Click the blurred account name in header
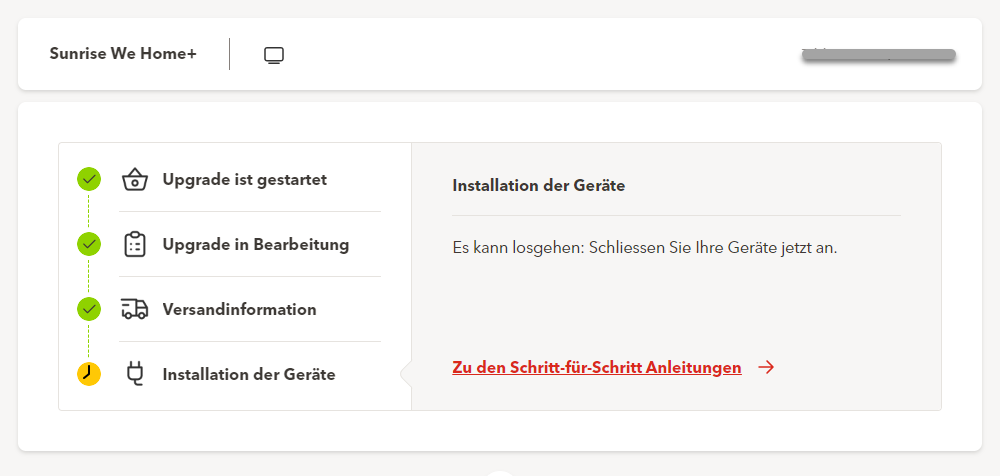Viewport: 1000px width, 476px height. click(x=878, y=55)
